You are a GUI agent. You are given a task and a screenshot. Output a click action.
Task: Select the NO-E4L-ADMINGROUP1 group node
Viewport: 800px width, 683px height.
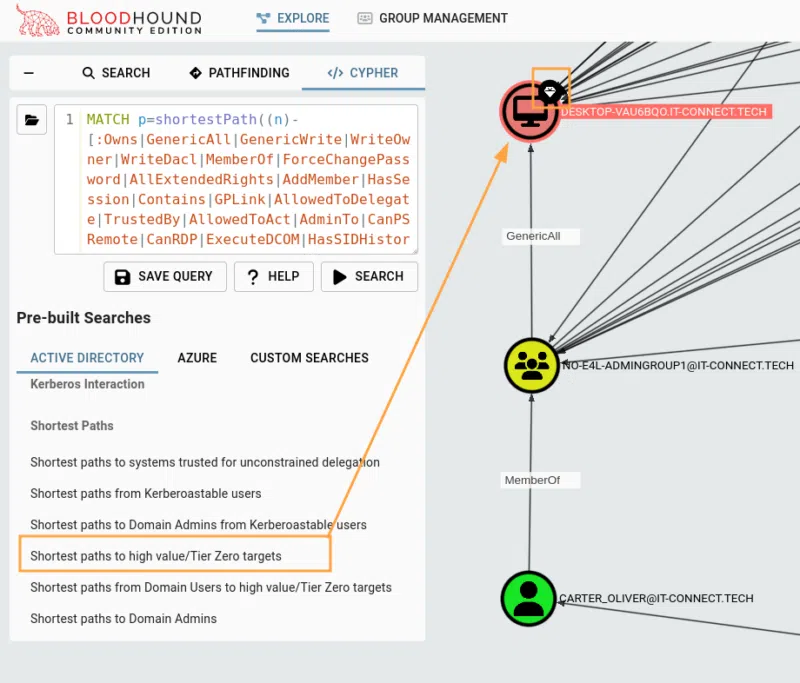point(532,365)
